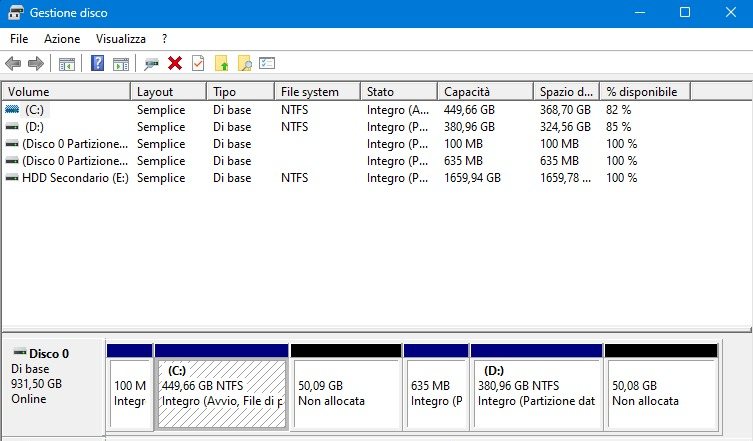Close the Gestione disco window
The height and width of the screenshot is (441, 753).
click(730, 13)
